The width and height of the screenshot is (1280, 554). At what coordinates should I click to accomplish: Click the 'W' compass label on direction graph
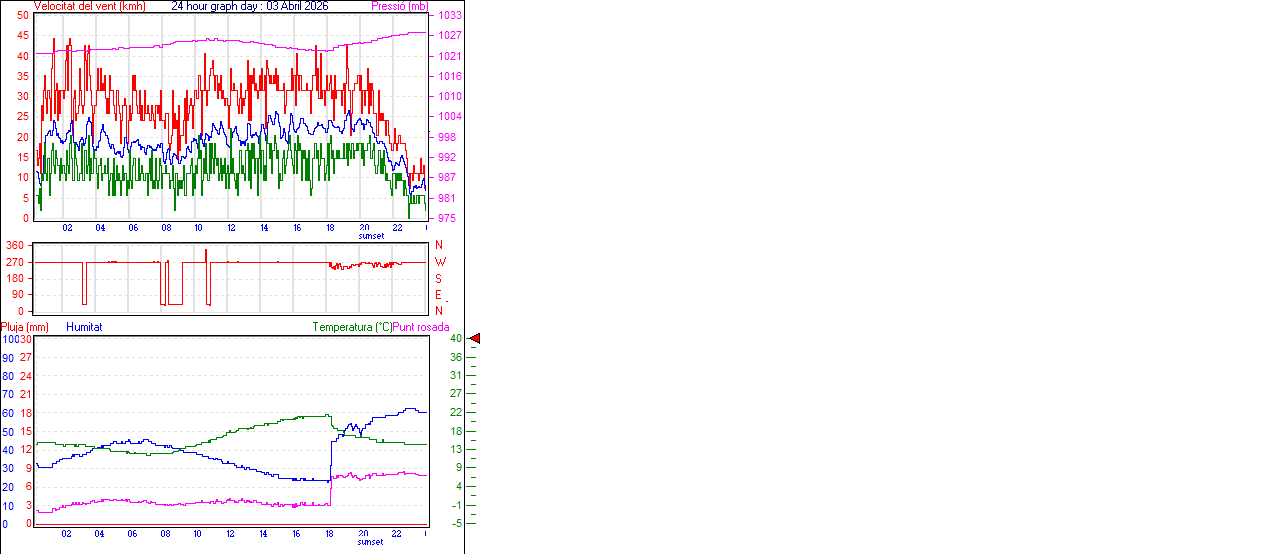coord(440,262)
